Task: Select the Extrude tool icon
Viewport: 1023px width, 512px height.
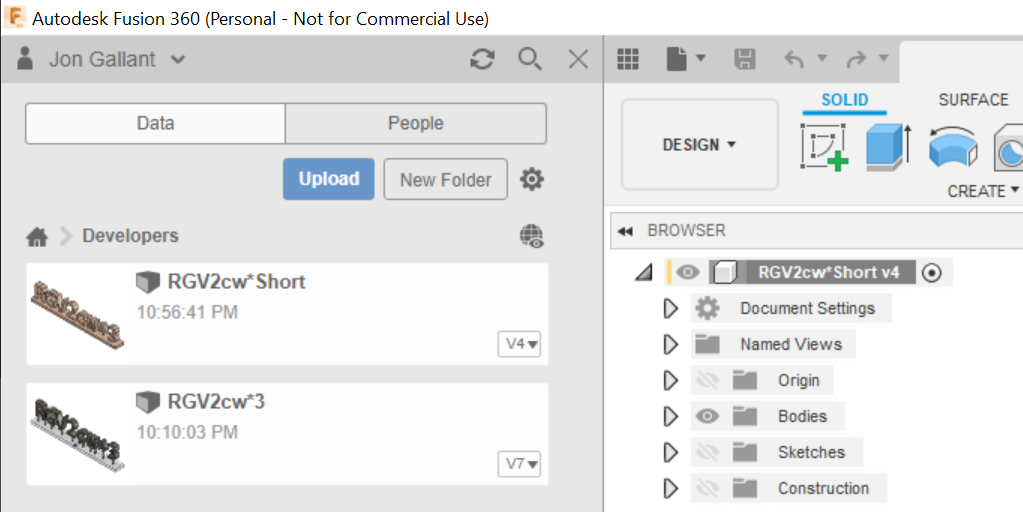Action: pos(887,146)
